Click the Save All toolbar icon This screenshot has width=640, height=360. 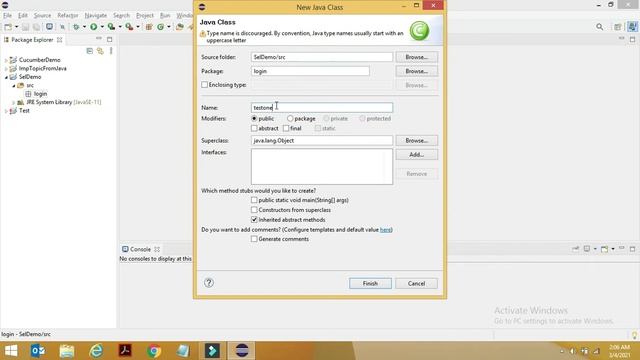(36, 27)
